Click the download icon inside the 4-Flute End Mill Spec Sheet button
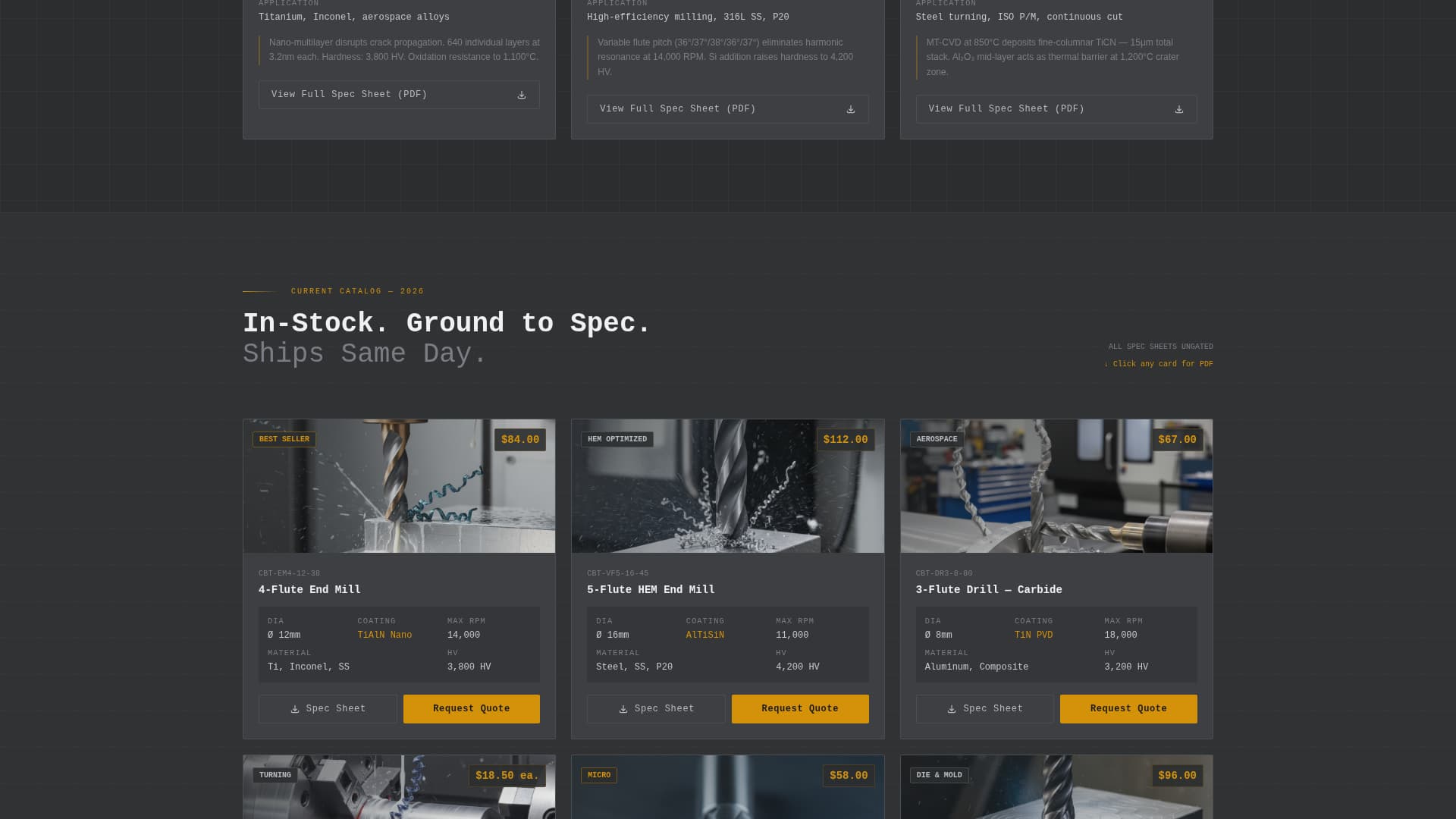The height and width of the screenshot is (819, 1456). click(295, 708)
